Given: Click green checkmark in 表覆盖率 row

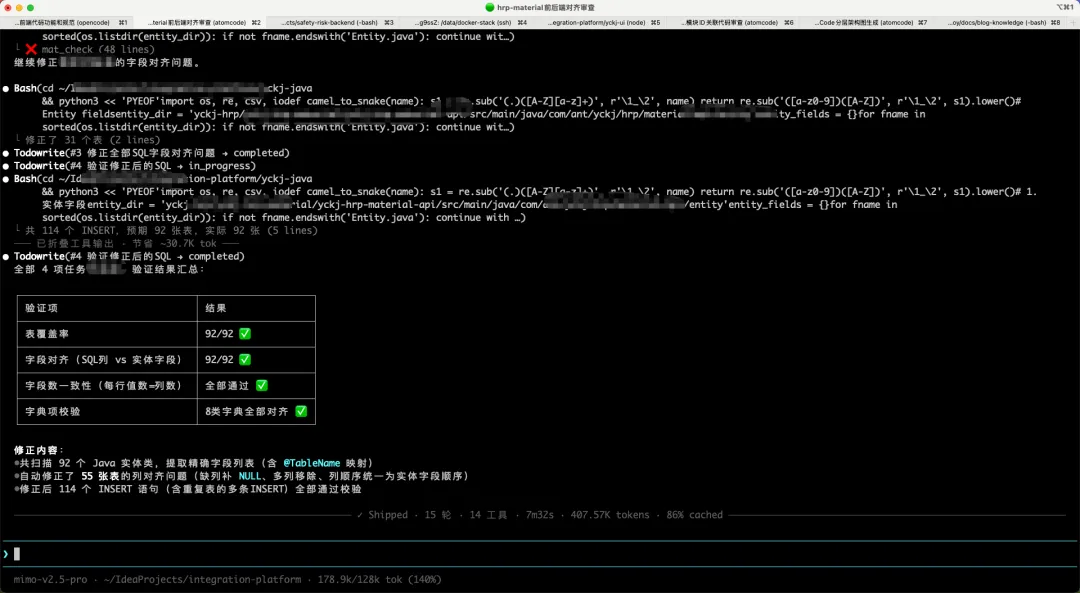Looking at the screenshot, I should pos(245,334).
